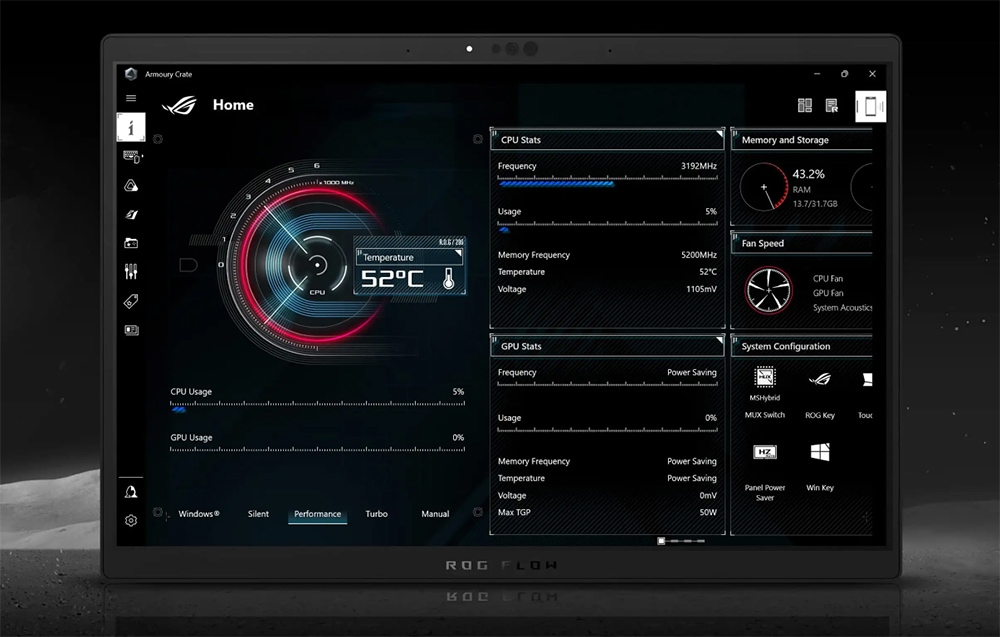Click the 1105mV voltage value

(701, 289)
